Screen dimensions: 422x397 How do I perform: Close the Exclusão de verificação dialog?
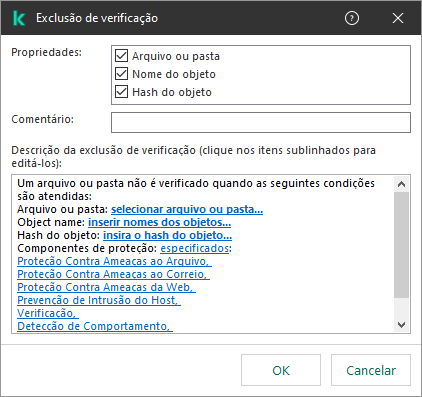point(398,18)
